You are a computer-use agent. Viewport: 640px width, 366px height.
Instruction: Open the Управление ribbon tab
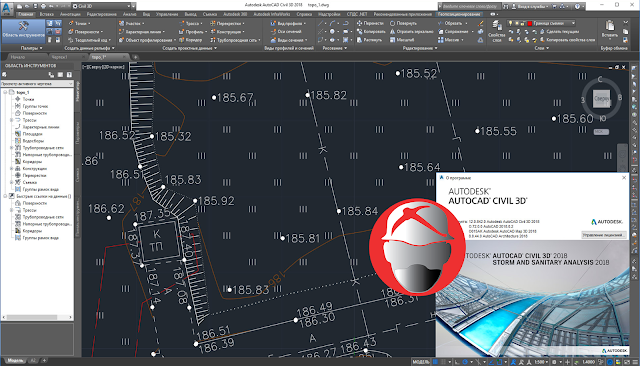(x=167, y=14)
